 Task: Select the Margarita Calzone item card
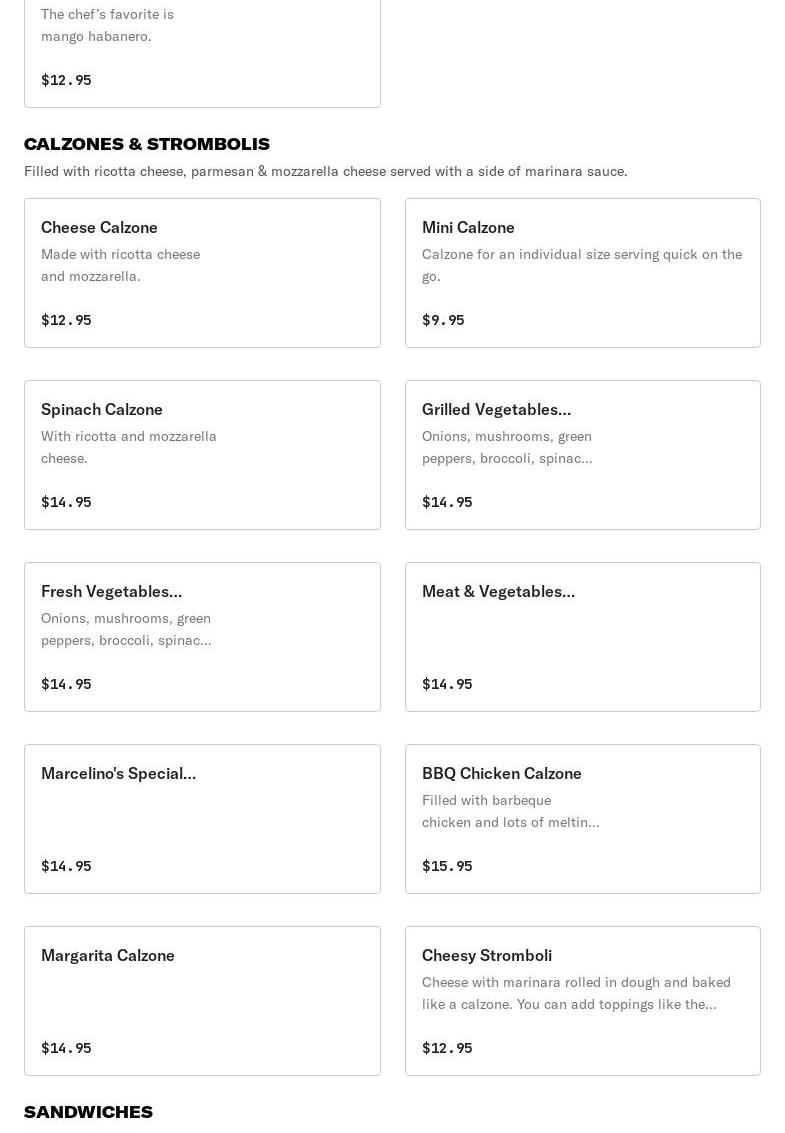point(202,1001)
